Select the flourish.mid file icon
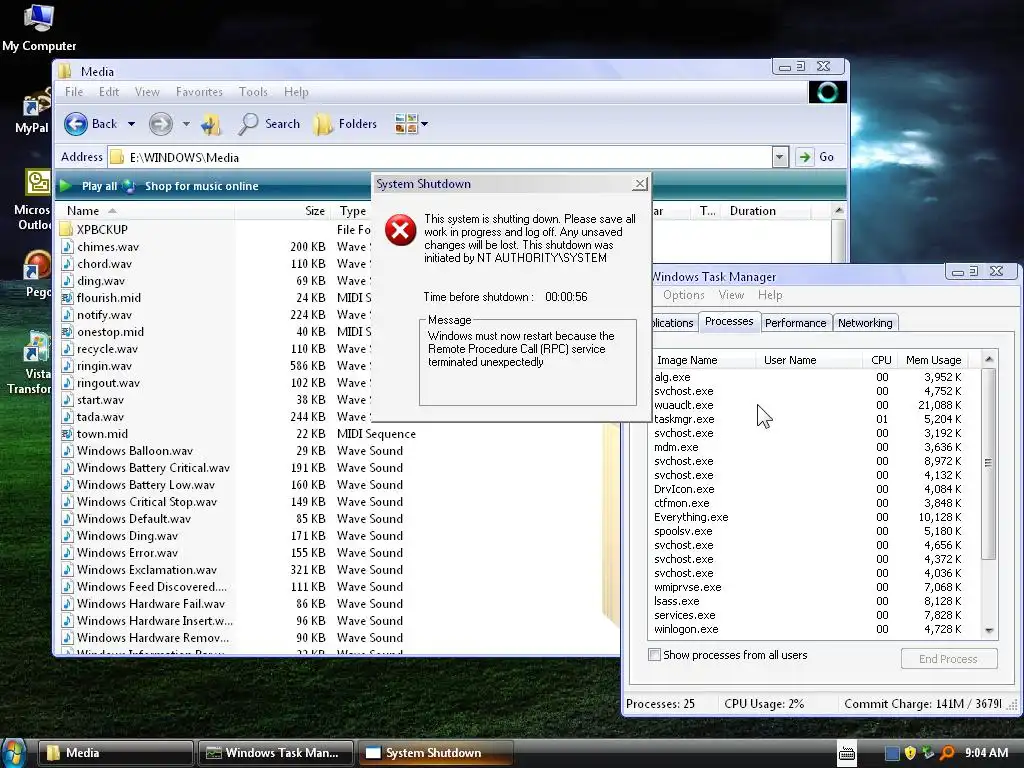 coord(67,298)
